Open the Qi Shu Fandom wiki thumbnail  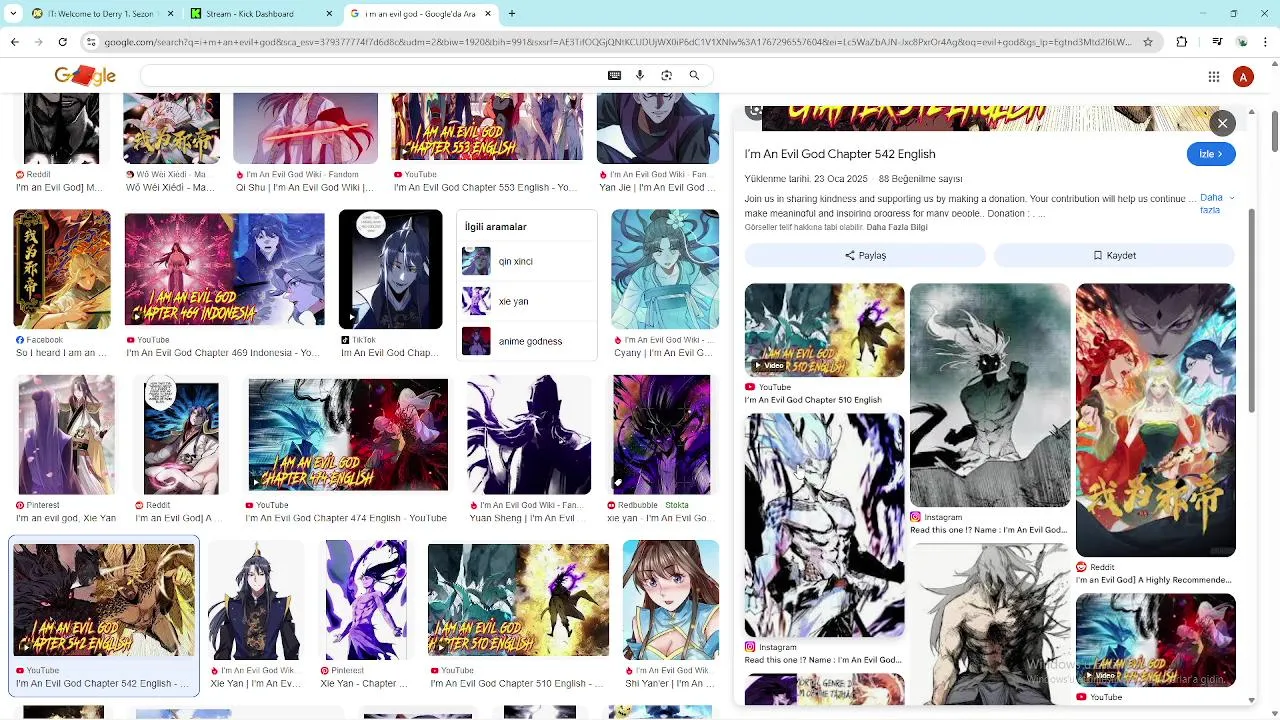tap(305, 128)
